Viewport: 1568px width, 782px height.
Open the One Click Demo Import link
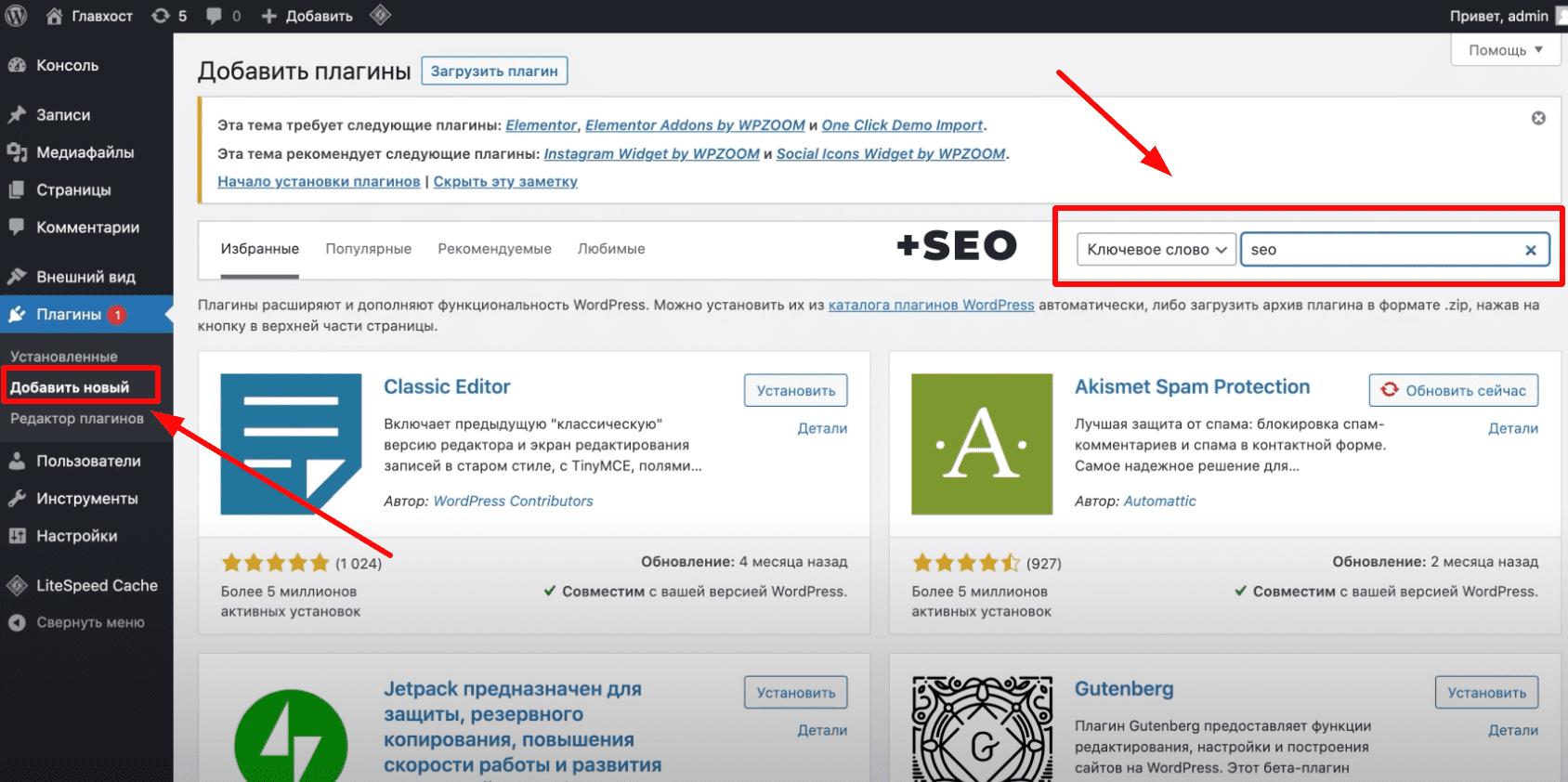click(x=902, y=125)
